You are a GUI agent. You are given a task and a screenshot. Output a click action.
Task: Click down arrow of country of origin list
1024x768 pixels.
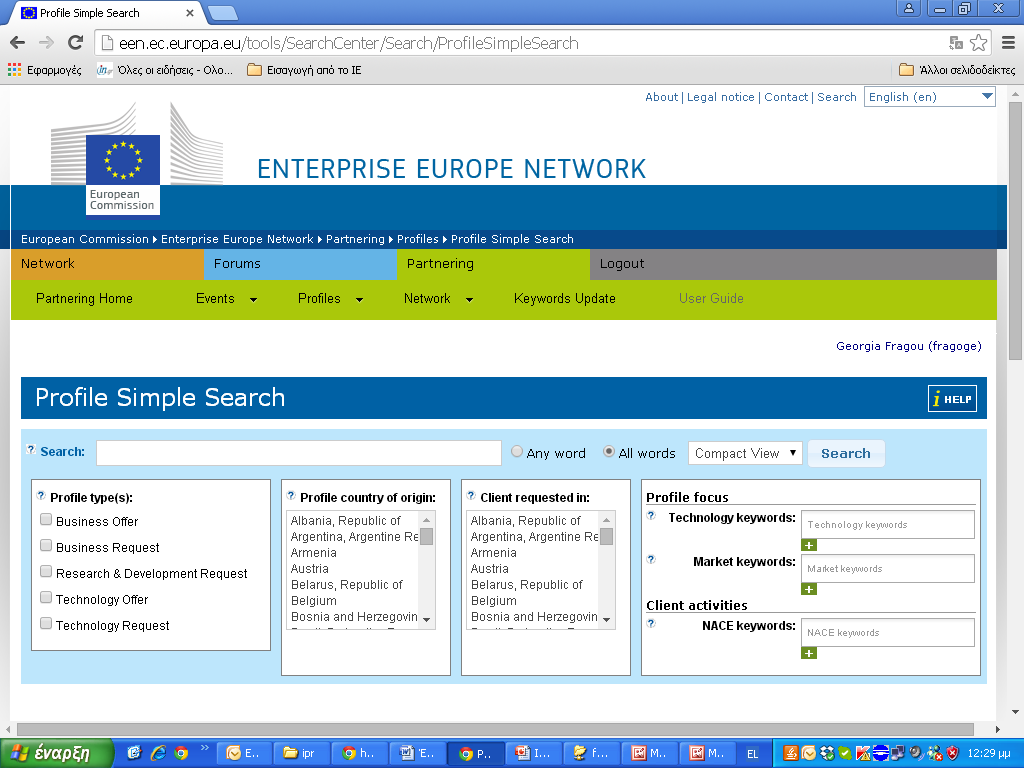tap(426, 620)
